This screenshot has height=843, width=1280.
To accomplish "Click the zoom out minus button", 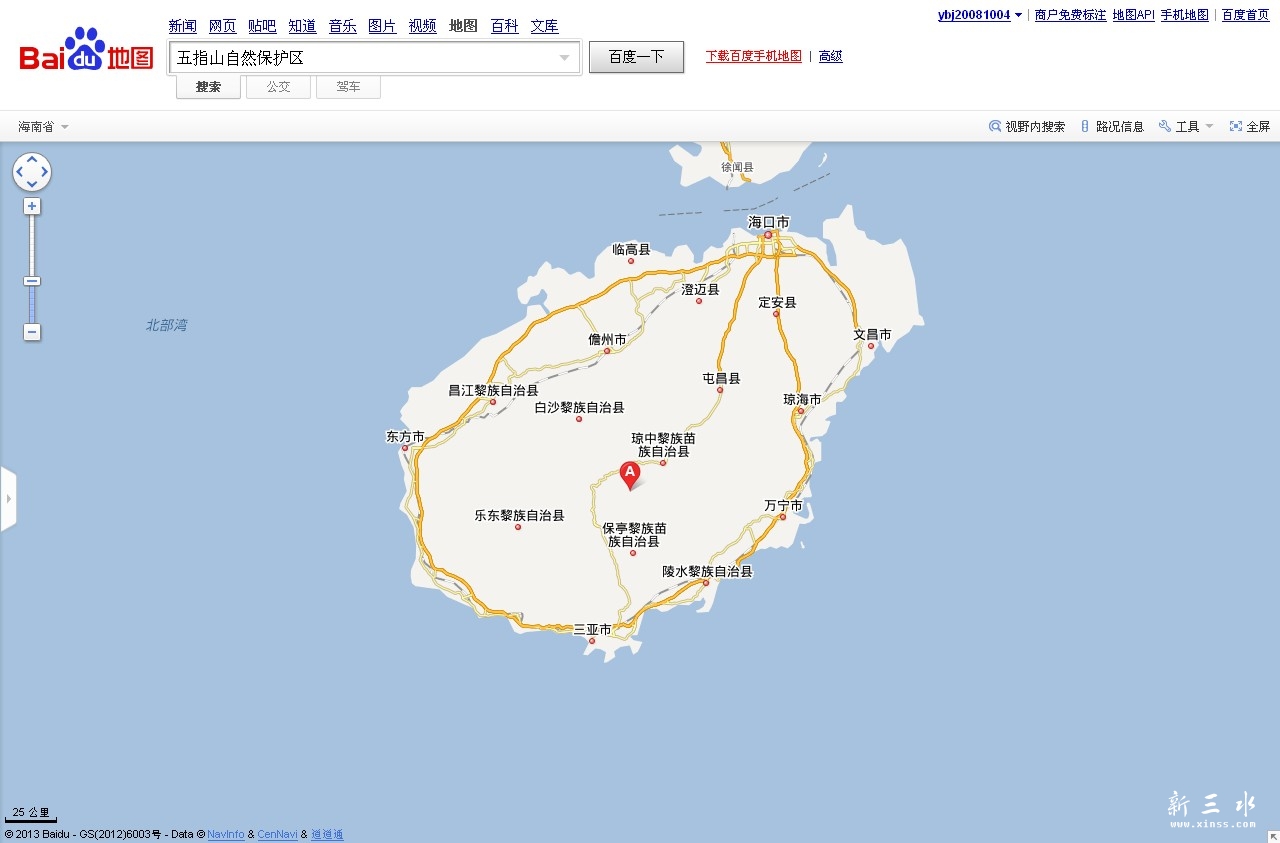I will [x=32, y=332].
